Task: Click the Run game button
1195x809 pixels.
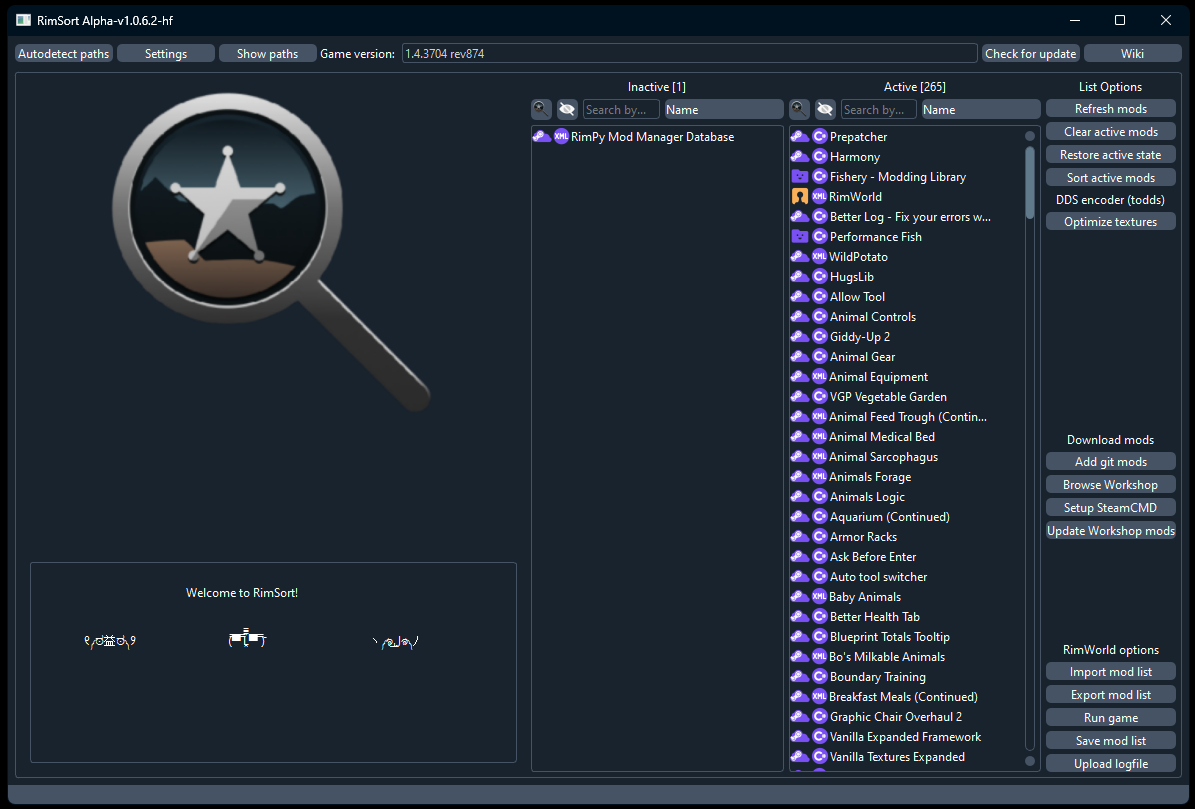Action: point(1110,718)
